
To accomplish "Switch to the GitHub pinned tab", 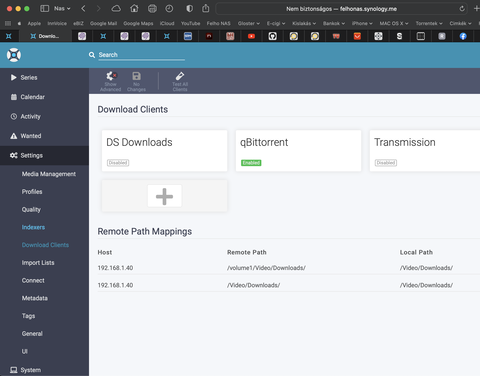I will pyautogui.click(x=273, y=36).
